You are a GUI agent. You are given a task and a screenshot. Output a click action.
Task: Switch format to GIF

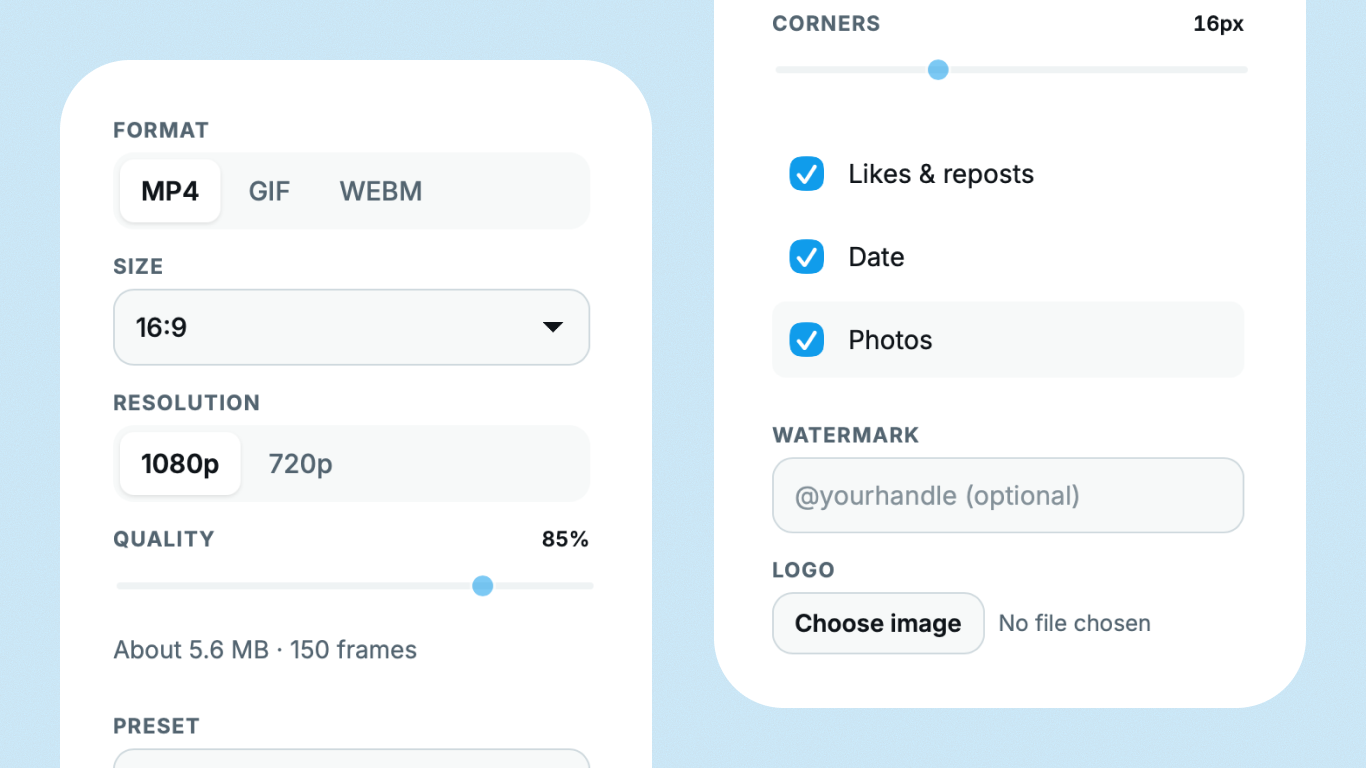click(x=269, y=191)
